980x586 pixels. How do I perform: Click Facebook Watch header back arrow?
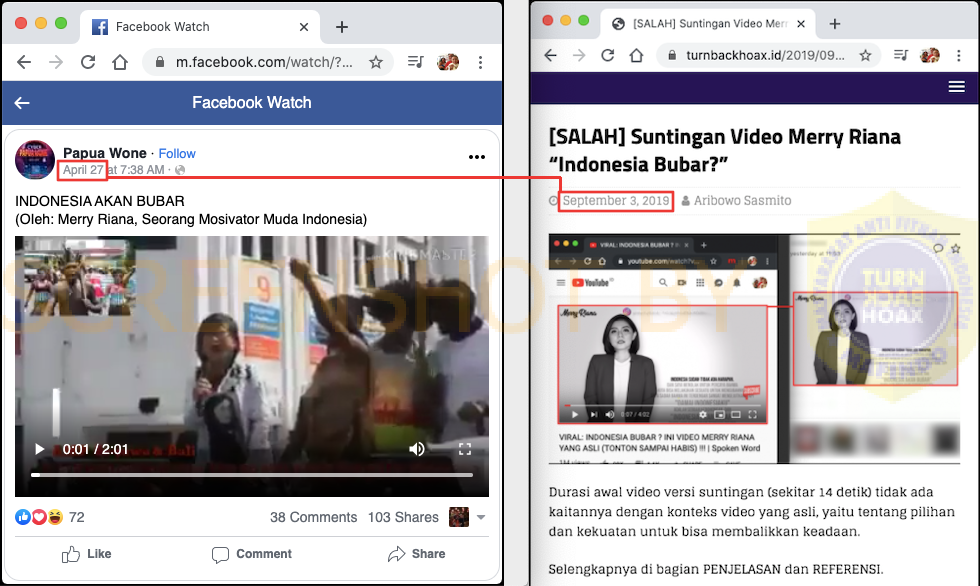point(22,102)
